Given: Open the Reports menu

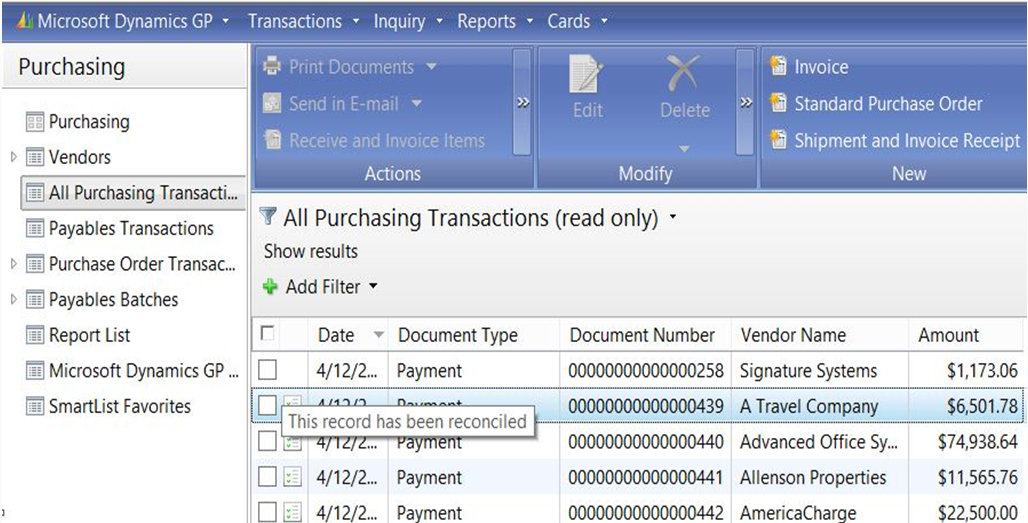Looking at the screenshot, I should coord(496,21).
